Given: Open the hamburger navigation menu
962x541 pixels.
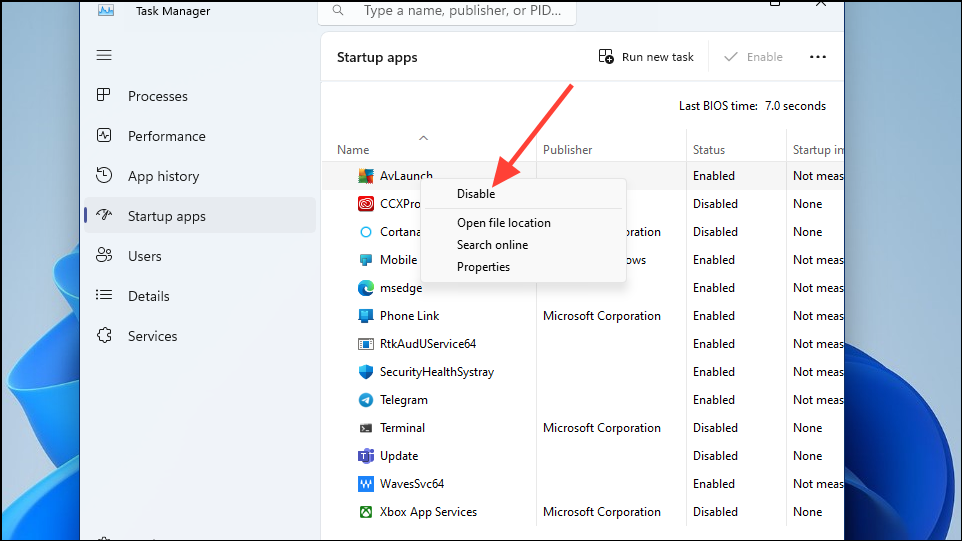Looking at the screenshot, I should pos(104,55).
